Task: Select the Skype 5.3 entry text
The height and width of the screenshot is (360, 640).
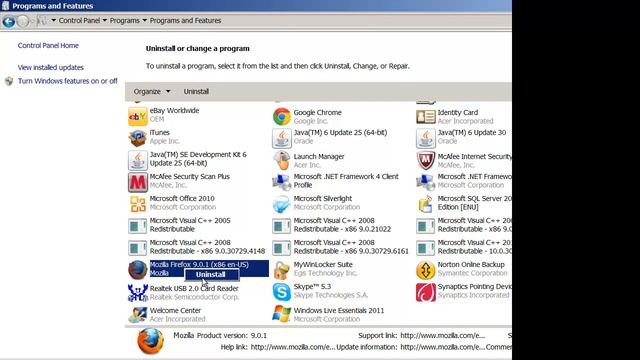Action: 331,291
